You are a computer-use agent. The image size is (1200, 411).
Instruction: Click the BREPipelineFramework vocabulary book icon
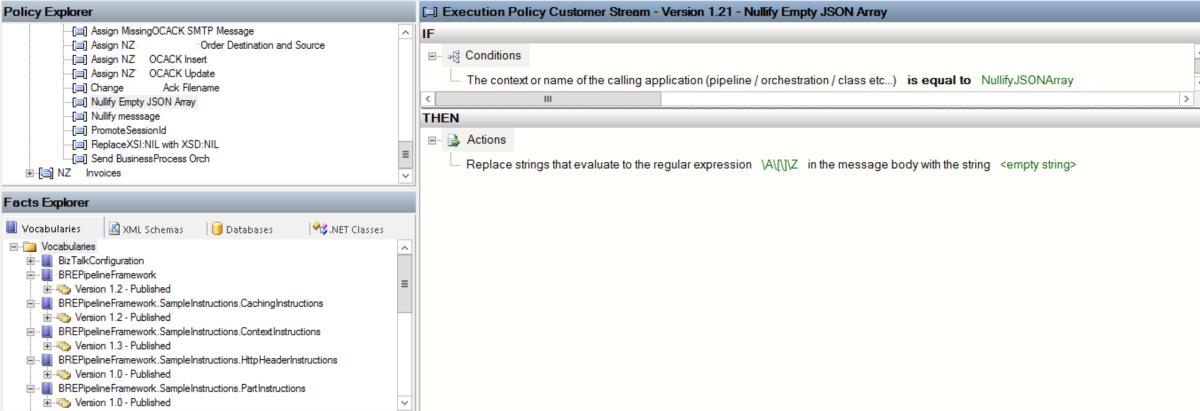(x=47, y=274)
